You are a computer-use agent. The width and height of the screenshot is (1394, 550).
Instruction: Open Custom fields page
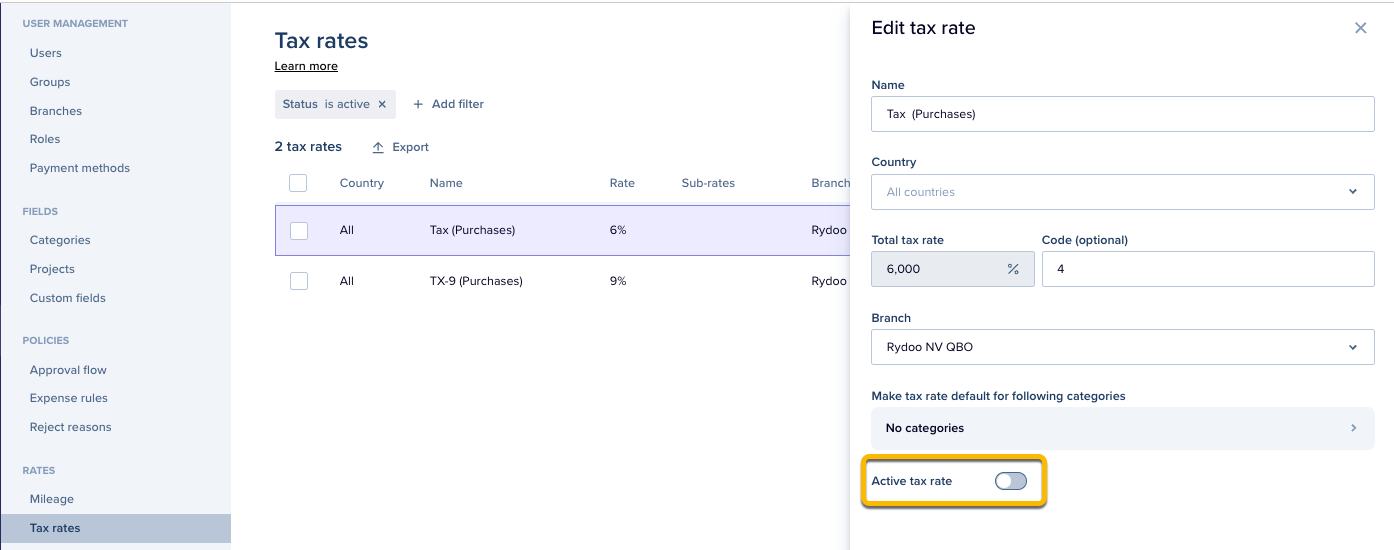tap(68, 298)
